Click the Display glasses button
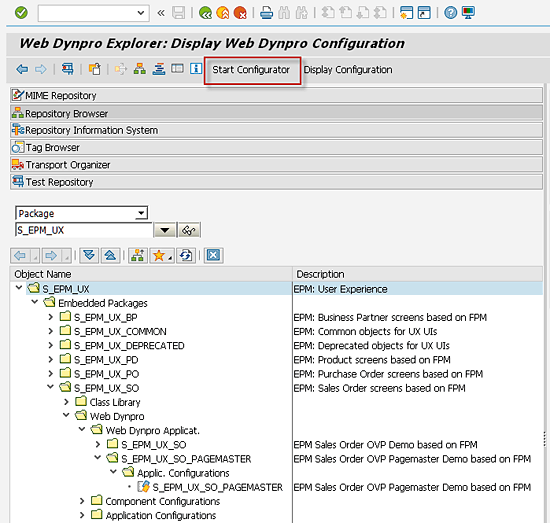Image resolution: width=550 pixels, height=523 pixels. [189, 230]
